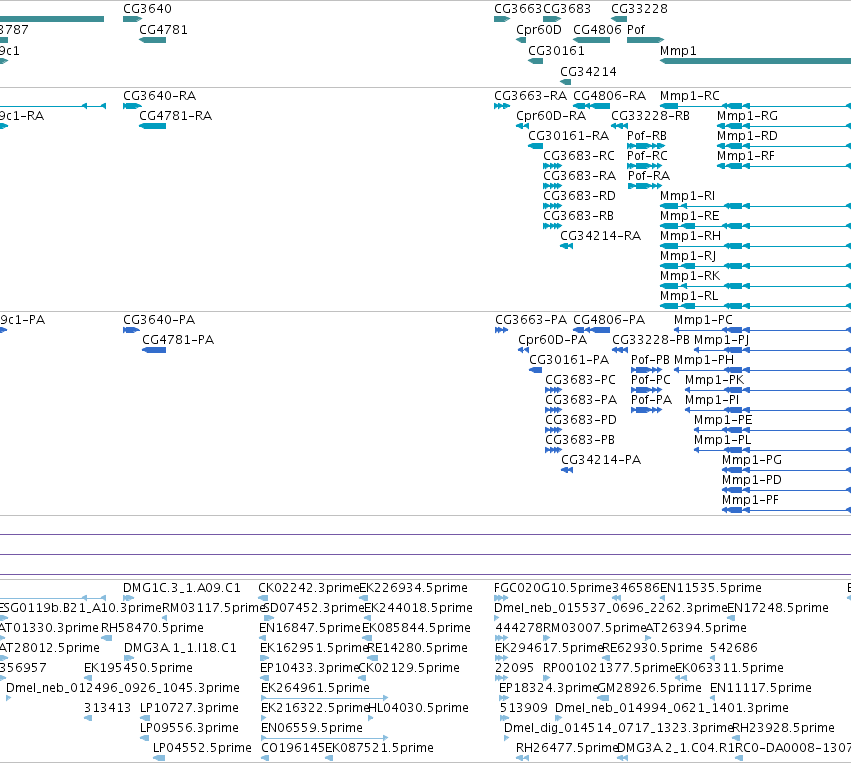
Task: Select the CG33228 gene label
Action: [x=639, y=9]
